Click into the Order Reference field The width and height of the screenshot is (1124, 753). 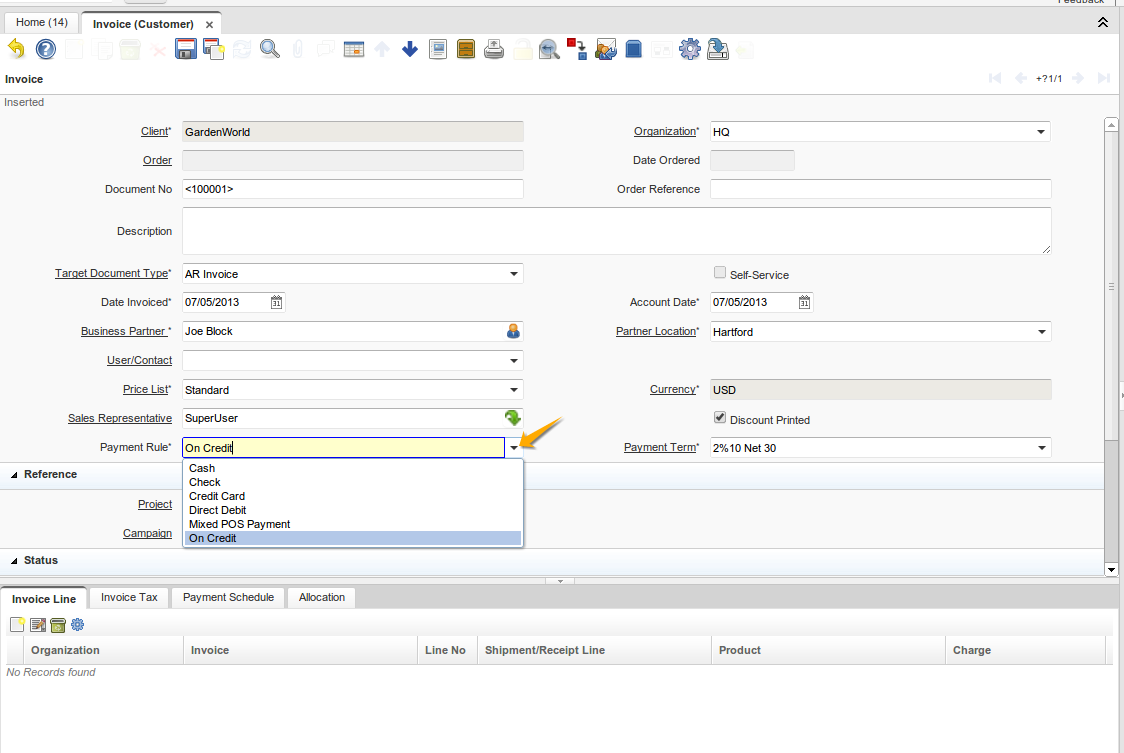[x=880, y=189]
